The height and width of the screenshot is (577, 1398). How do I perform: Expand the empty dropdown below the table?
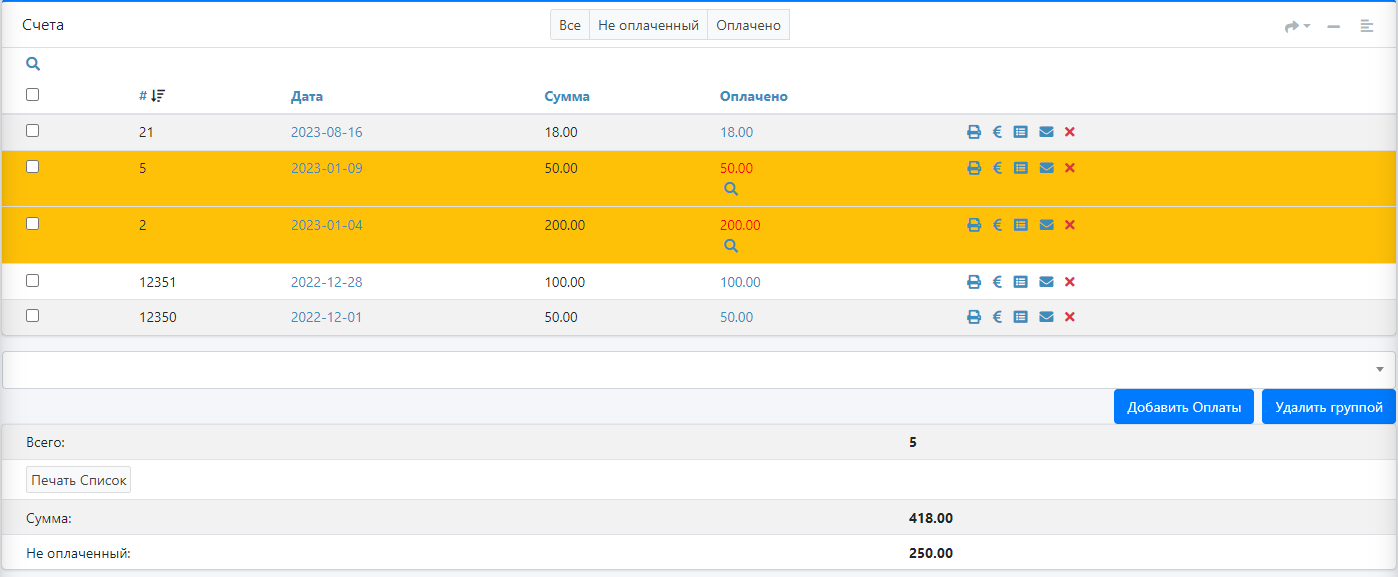(698, 370)
